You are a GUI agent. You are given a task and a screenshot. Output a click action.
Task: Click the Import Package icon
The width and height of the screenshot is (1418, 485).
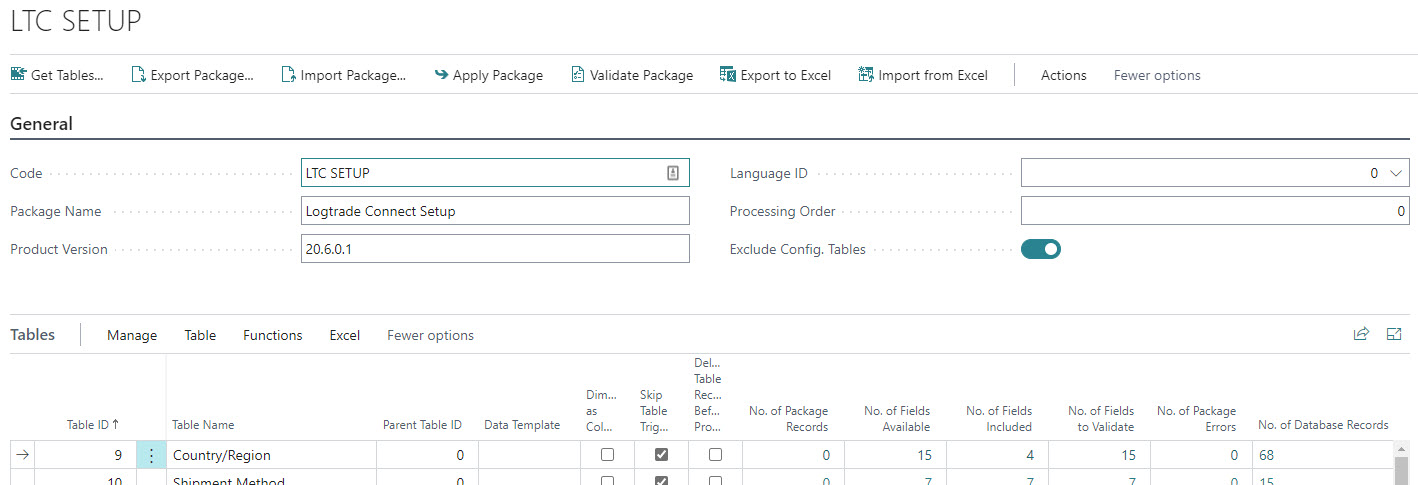(288, 75)
